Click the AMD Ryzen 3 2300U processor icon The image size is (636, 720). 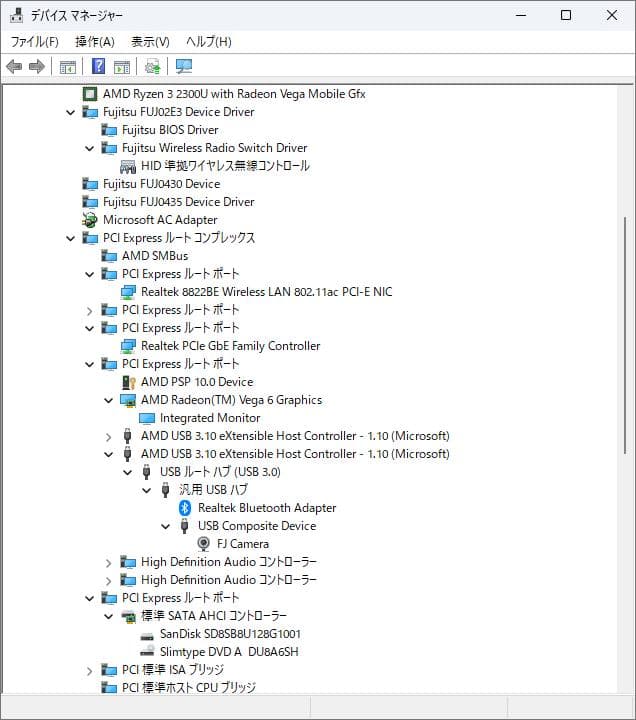pyautogui.click(x=90, y=94)
